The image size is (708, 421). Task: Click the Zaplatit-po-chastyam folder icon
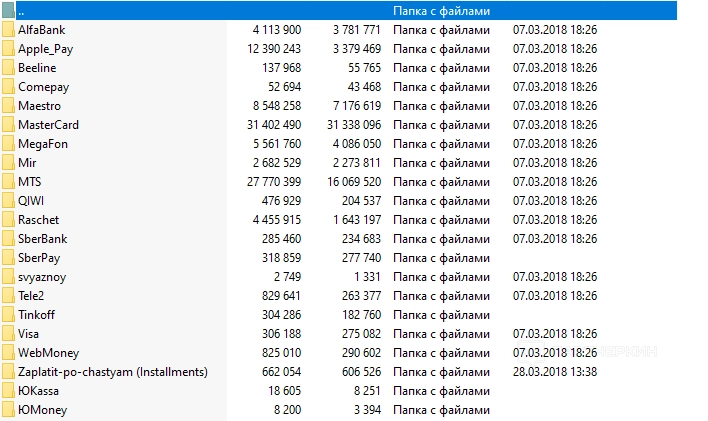click(8, 371)
